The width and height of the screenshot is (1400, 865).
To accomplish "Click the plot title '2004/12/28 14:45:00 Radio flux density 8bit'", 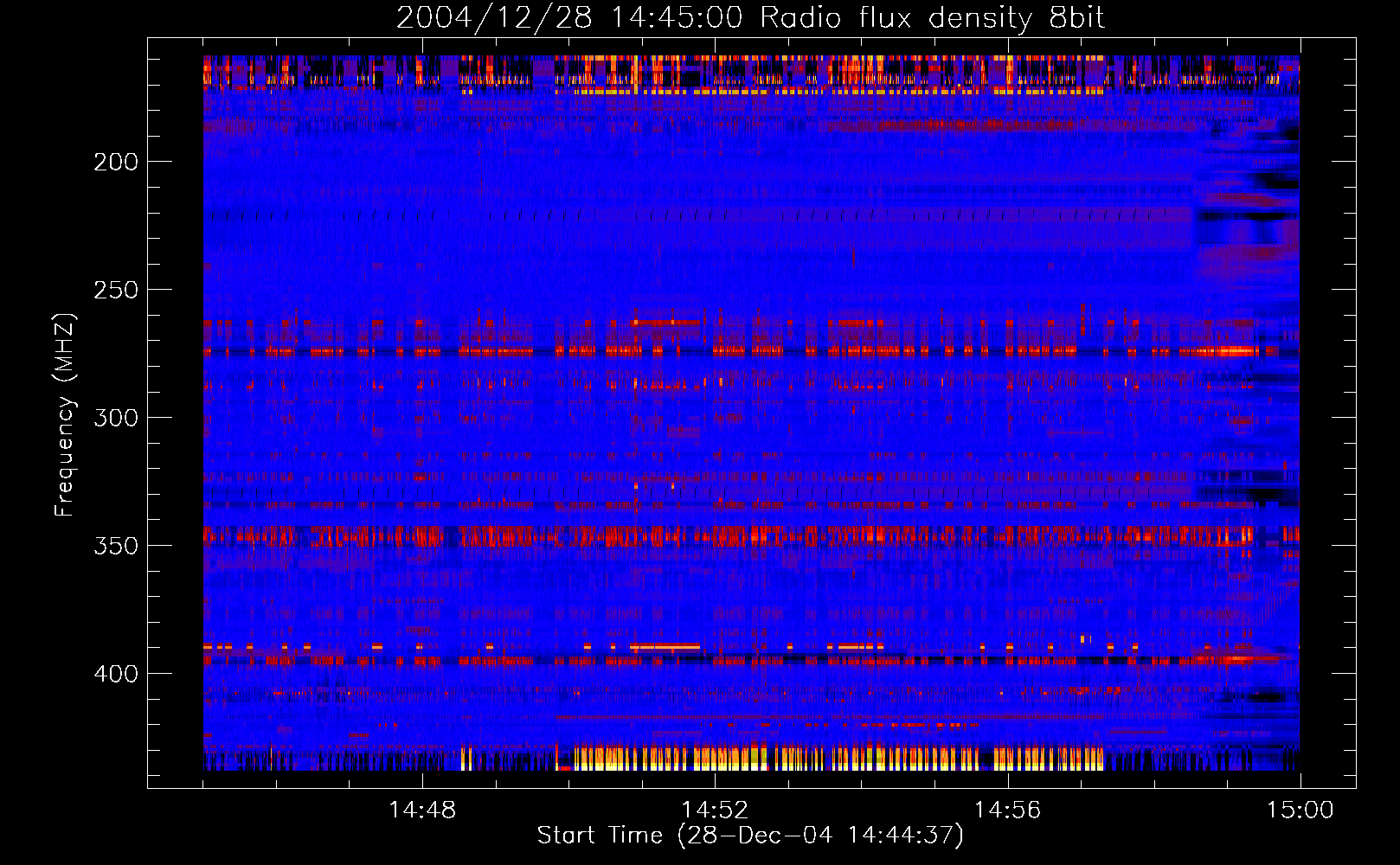I will pos(750,18).
